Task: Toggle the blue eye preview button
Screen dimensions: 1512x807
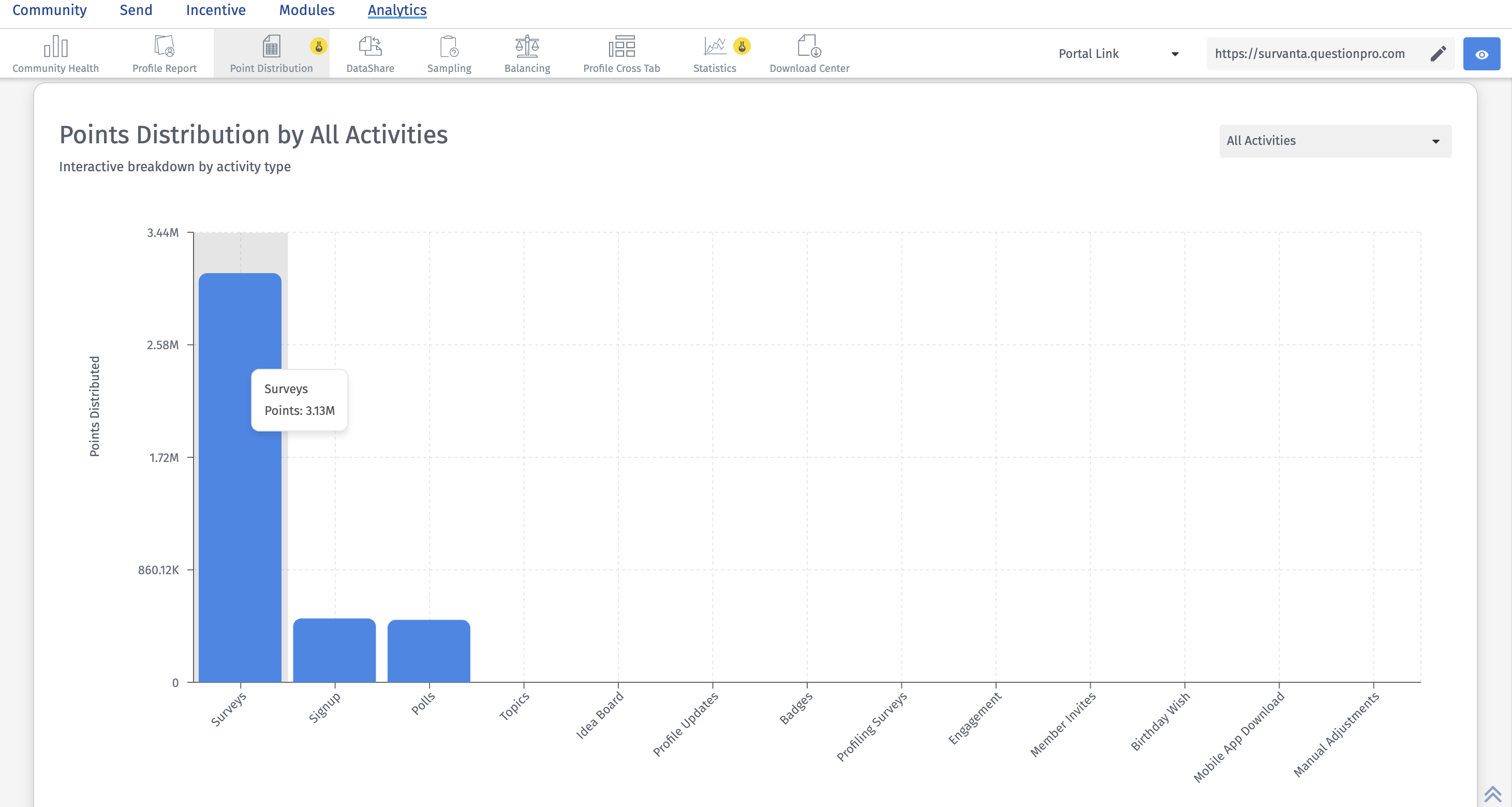Action: pyautogui.click(x=1481, y=54)
